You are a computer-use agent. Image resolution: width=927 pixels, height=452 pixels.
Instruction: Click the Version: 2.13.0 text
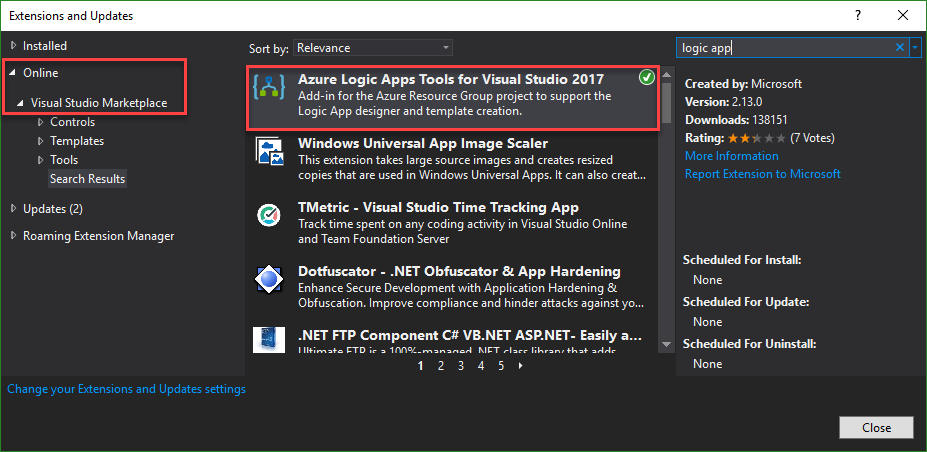tap(722, 102)
